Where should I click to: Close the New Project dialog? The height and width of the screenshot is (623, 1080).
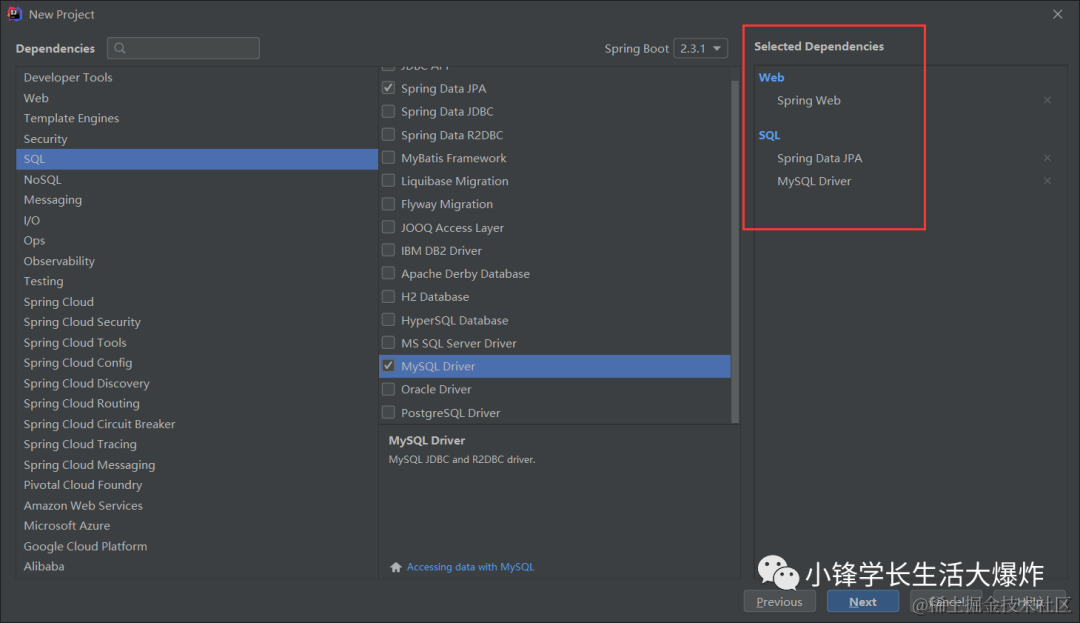tap(1057, 14)
